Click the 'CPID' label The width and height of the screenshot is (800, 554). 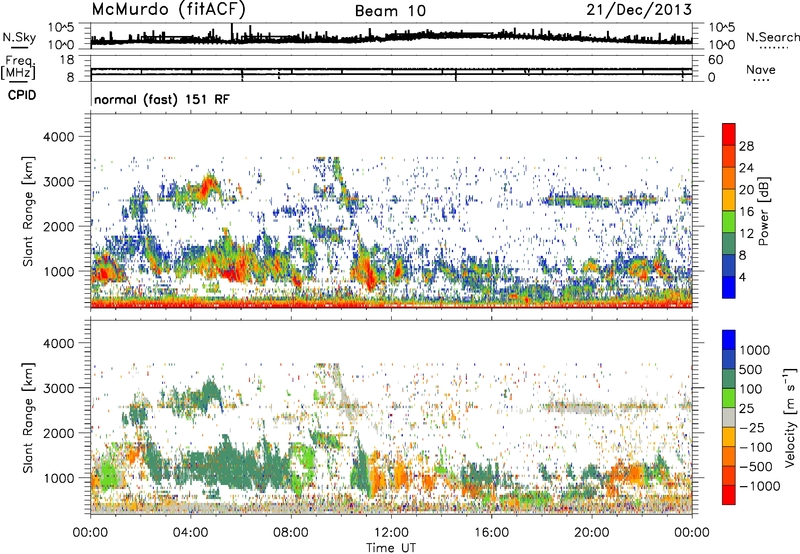click(21, 95)
